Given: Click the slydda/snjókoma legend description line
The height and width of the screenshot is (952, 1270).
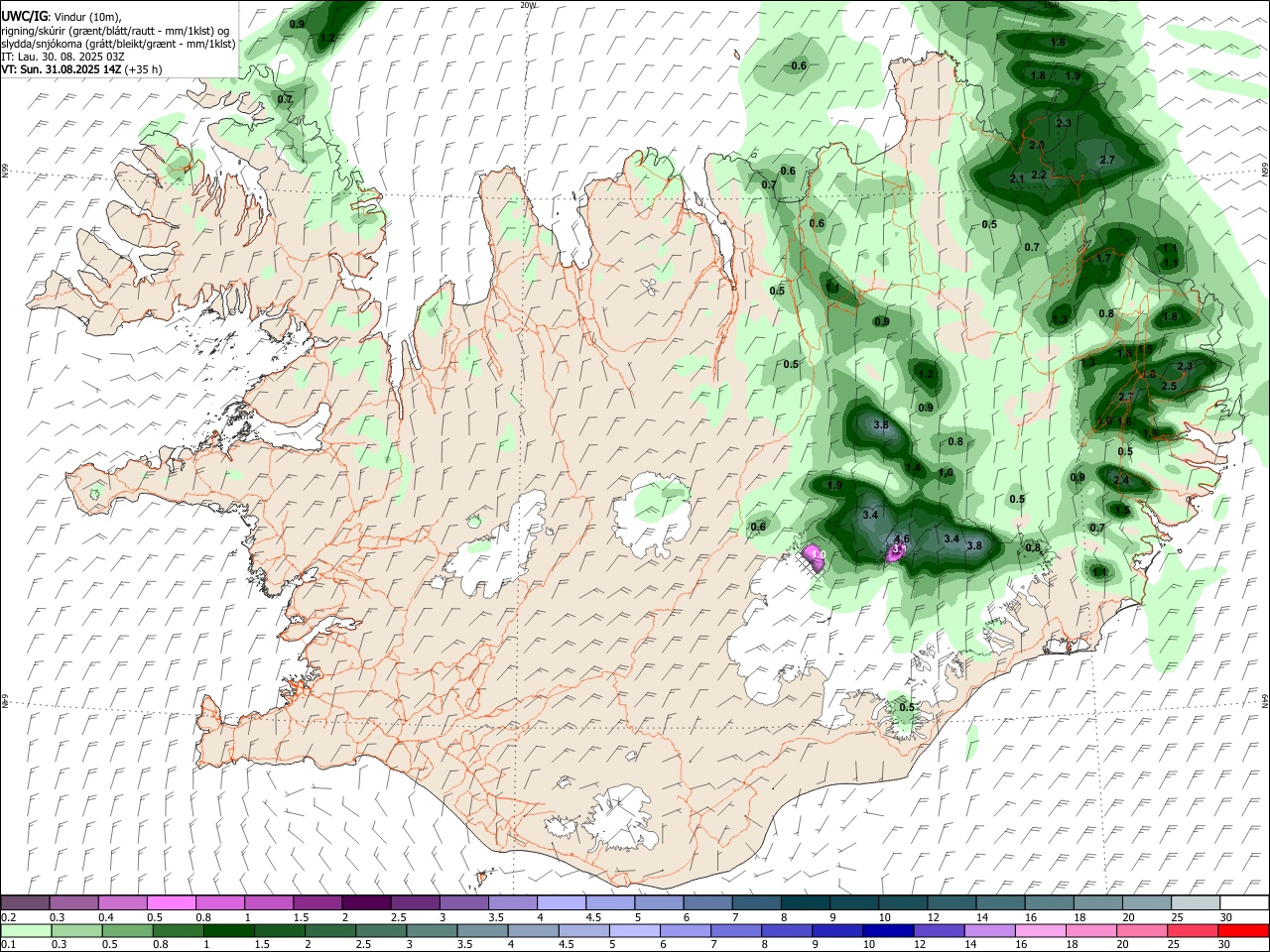Looking at the screenshot, I should coord(118,44).
